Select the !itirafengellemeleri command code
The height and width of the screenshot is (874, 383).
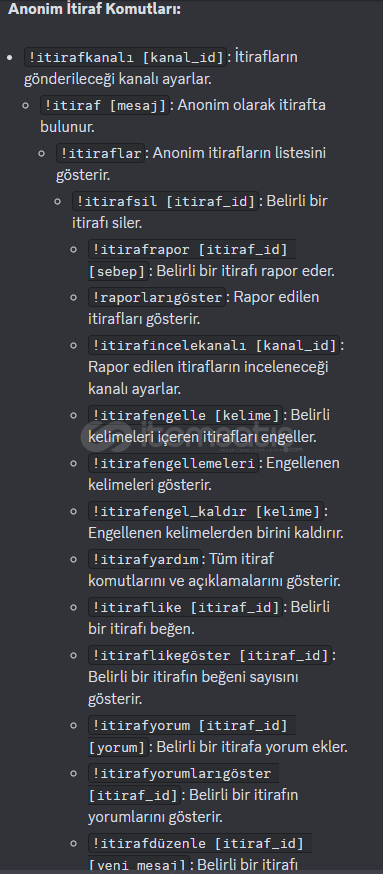point(174,463)
